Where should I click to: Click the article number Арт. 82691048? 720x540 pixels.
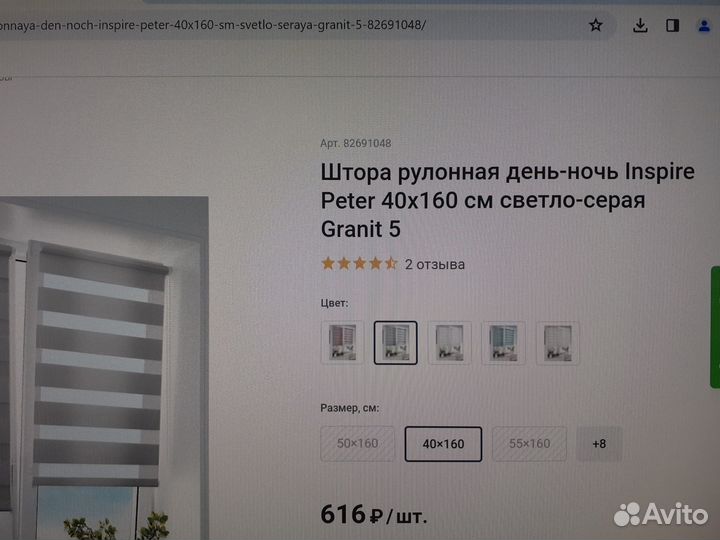click(x=356, y=143)
